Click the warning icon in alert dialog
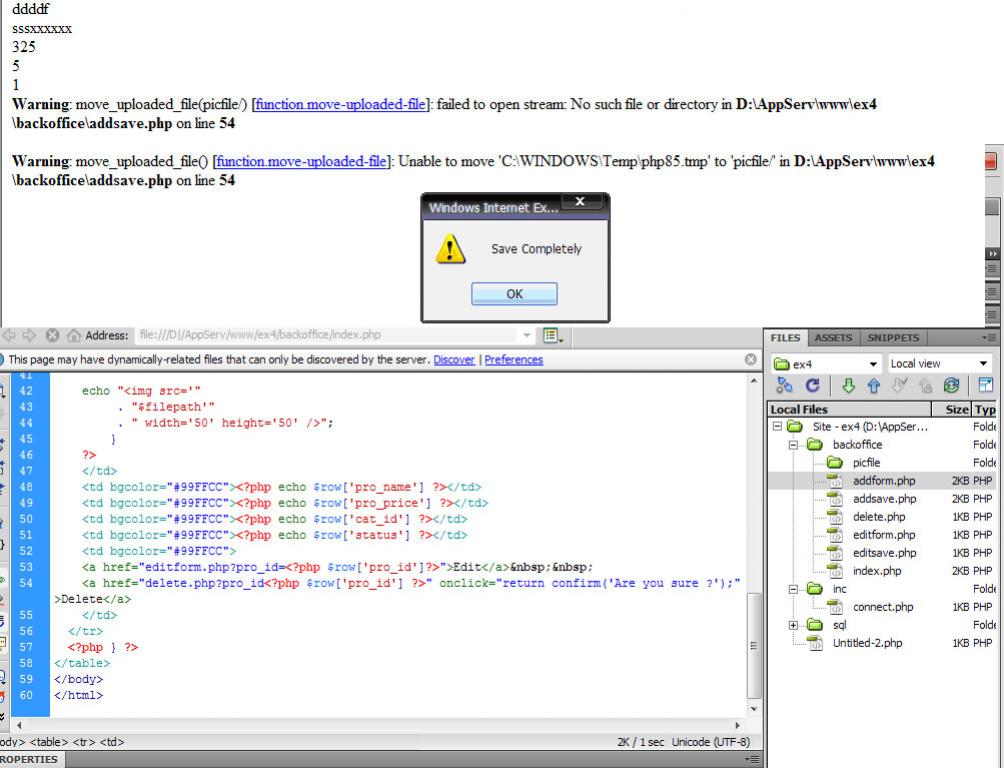The width and height of the screenshot is (1004, 768). pyautogui.click(x=451, y=249)
